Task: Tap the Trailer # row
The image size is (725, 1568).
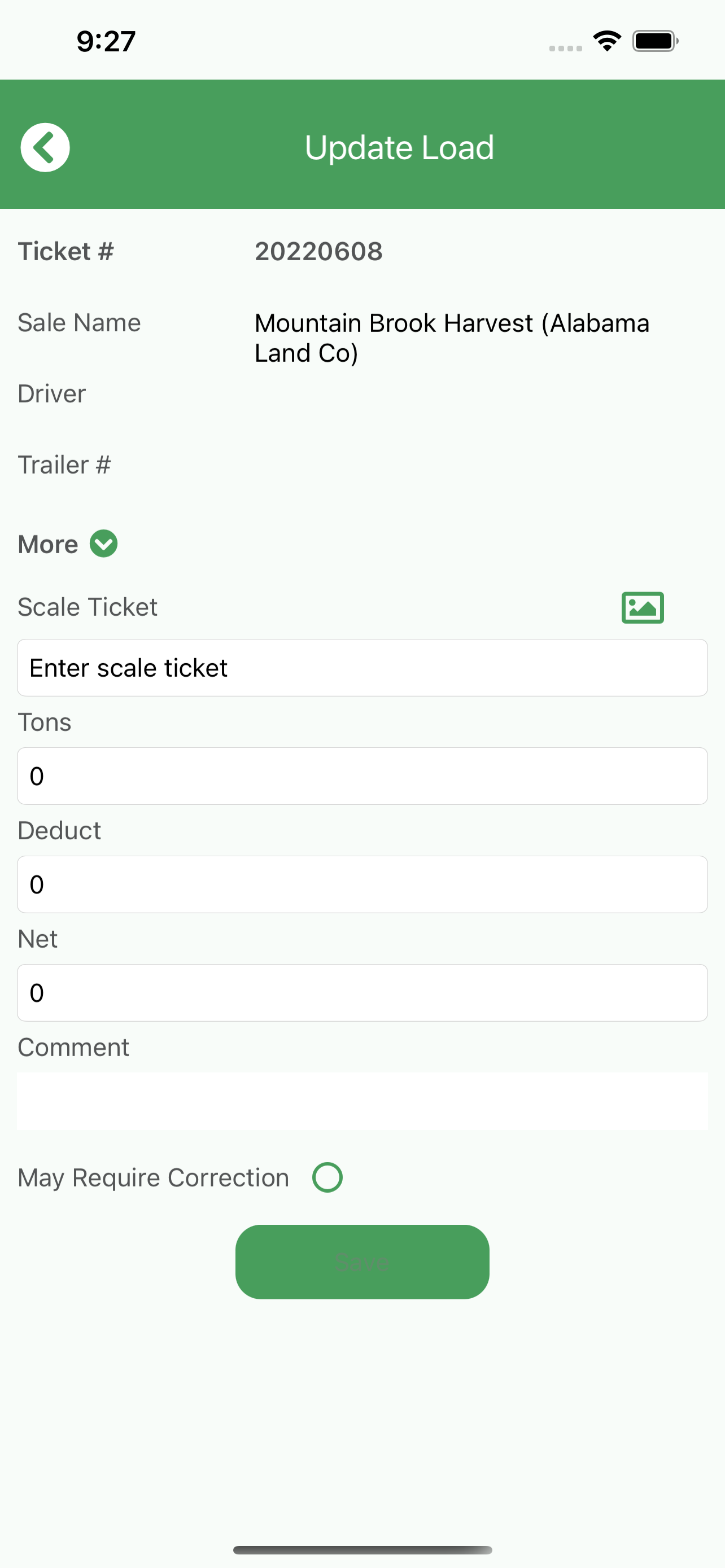Action: click(362, 465)
